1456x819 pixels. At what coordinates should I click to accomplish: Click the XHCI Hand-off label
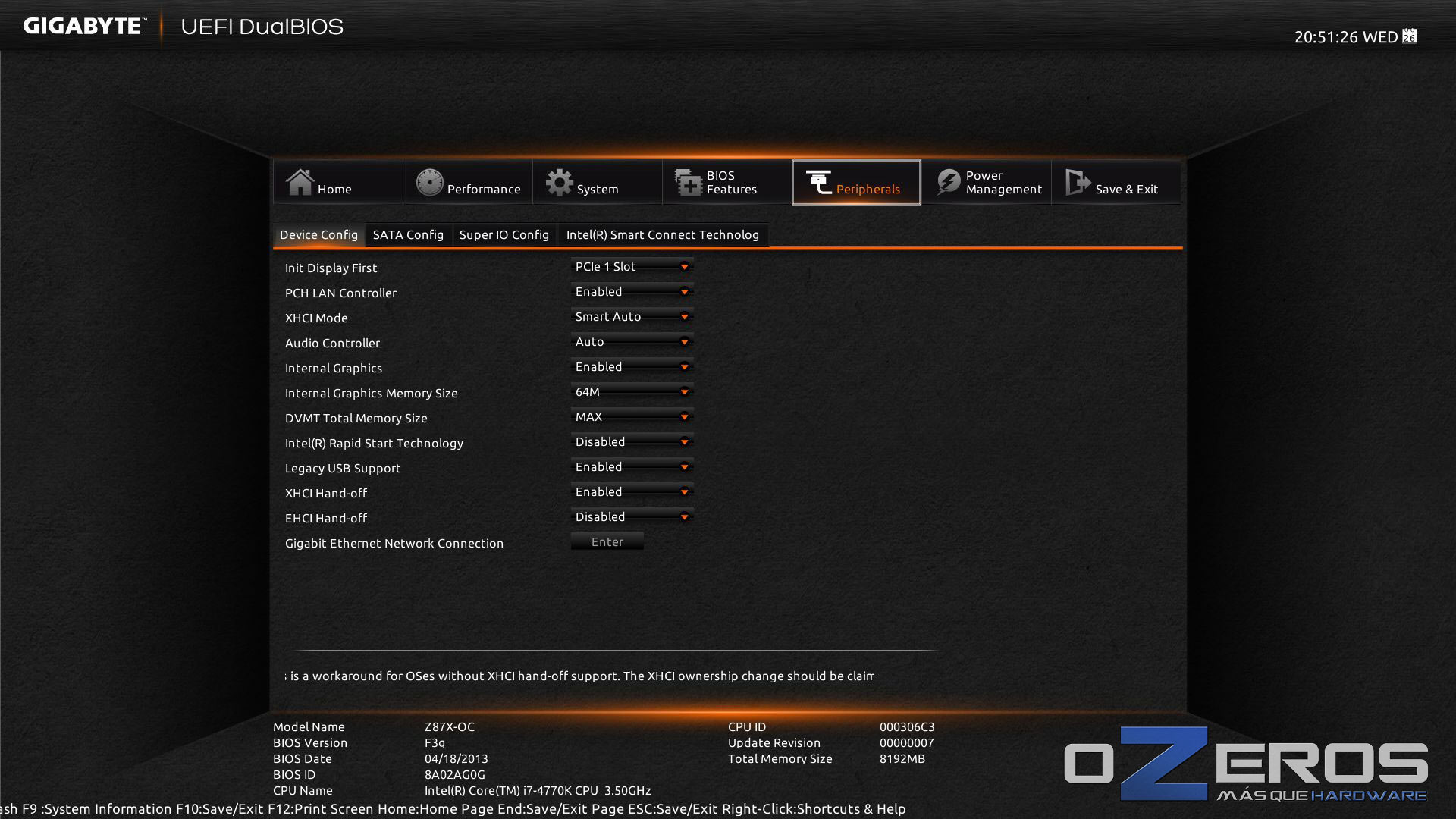326,493
